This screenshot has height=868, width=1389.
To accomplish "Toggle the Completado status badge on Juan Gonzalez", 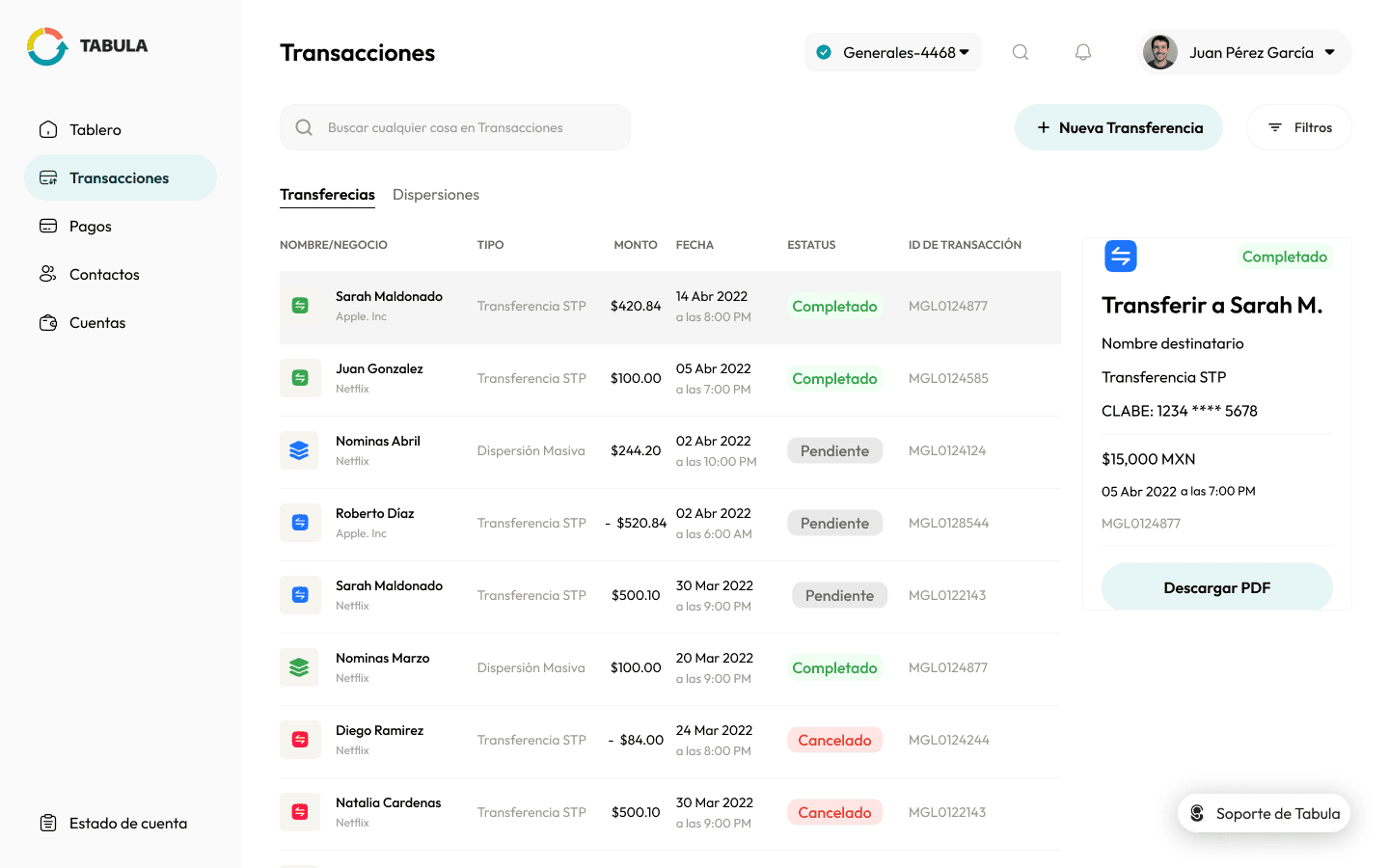I will (834, 378).
